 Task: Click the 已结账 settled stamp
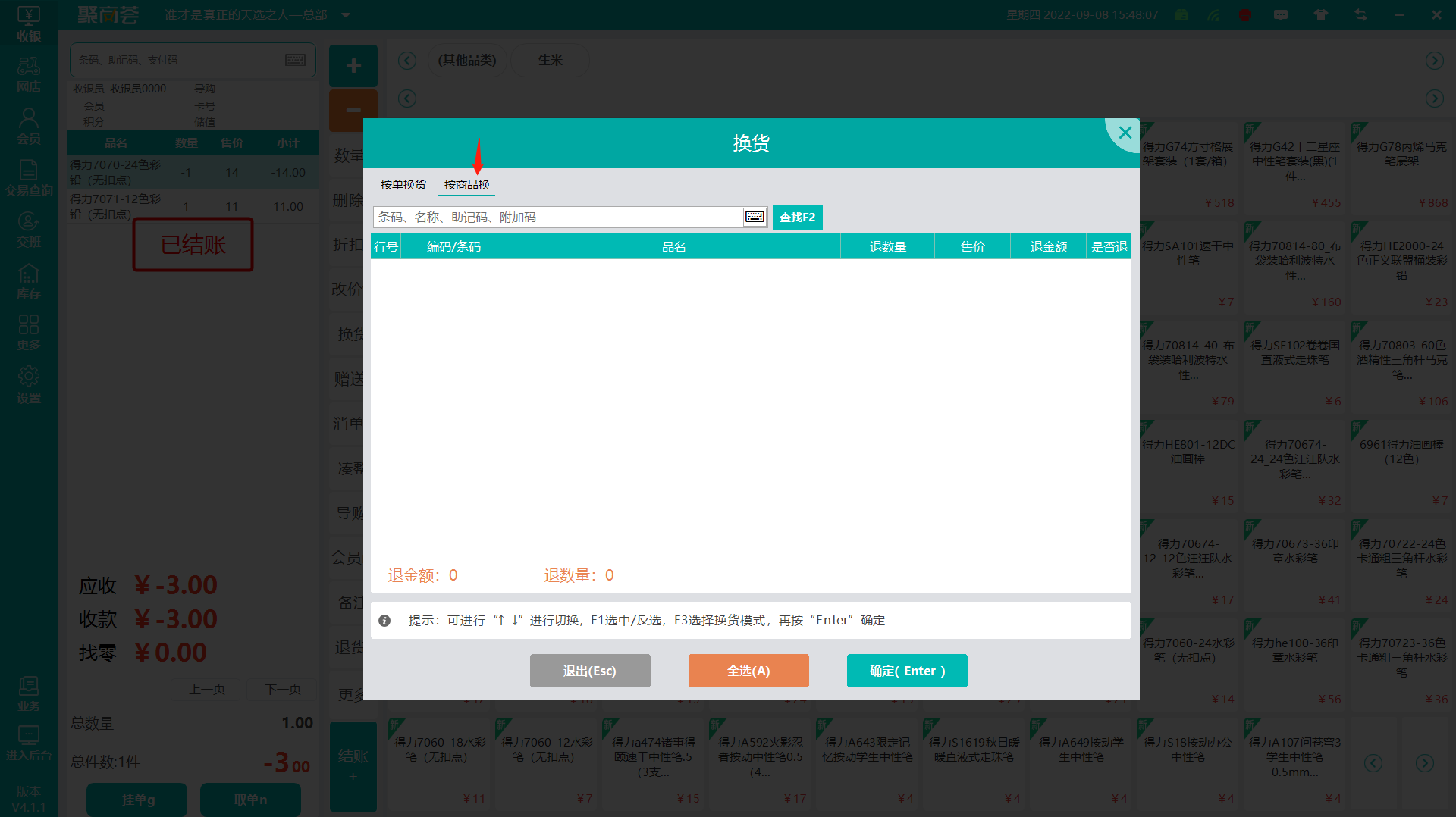pyautogui.click(x=193, y=245)
